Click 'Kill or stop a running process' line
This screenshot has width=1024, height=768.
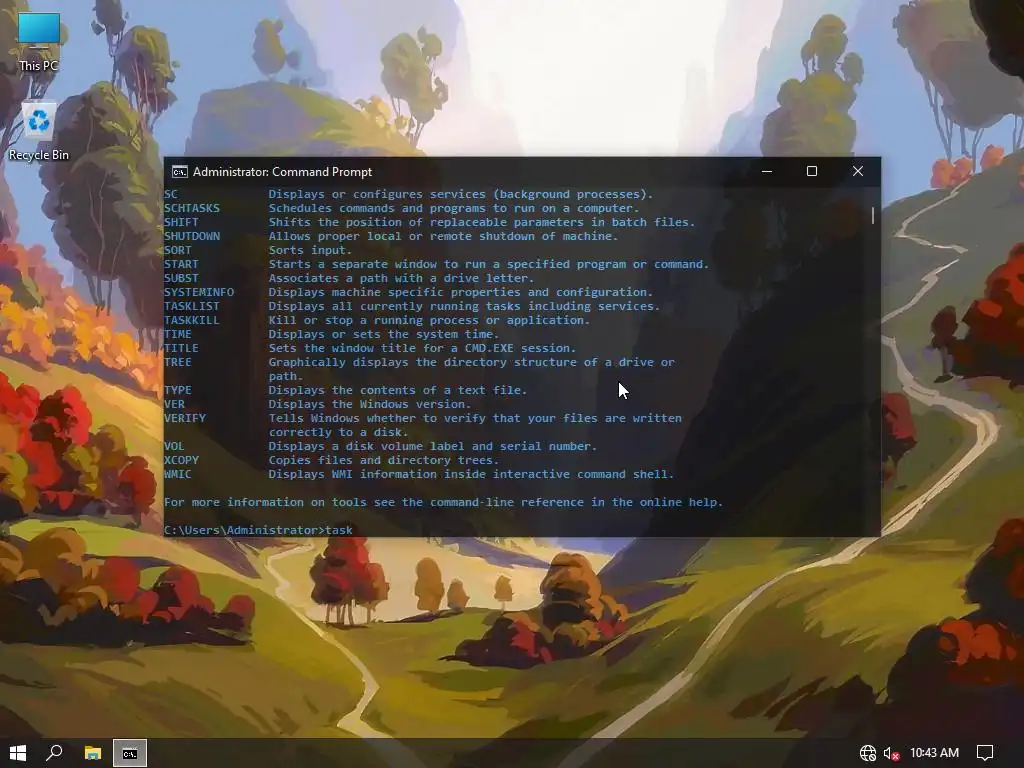[429, 320]
